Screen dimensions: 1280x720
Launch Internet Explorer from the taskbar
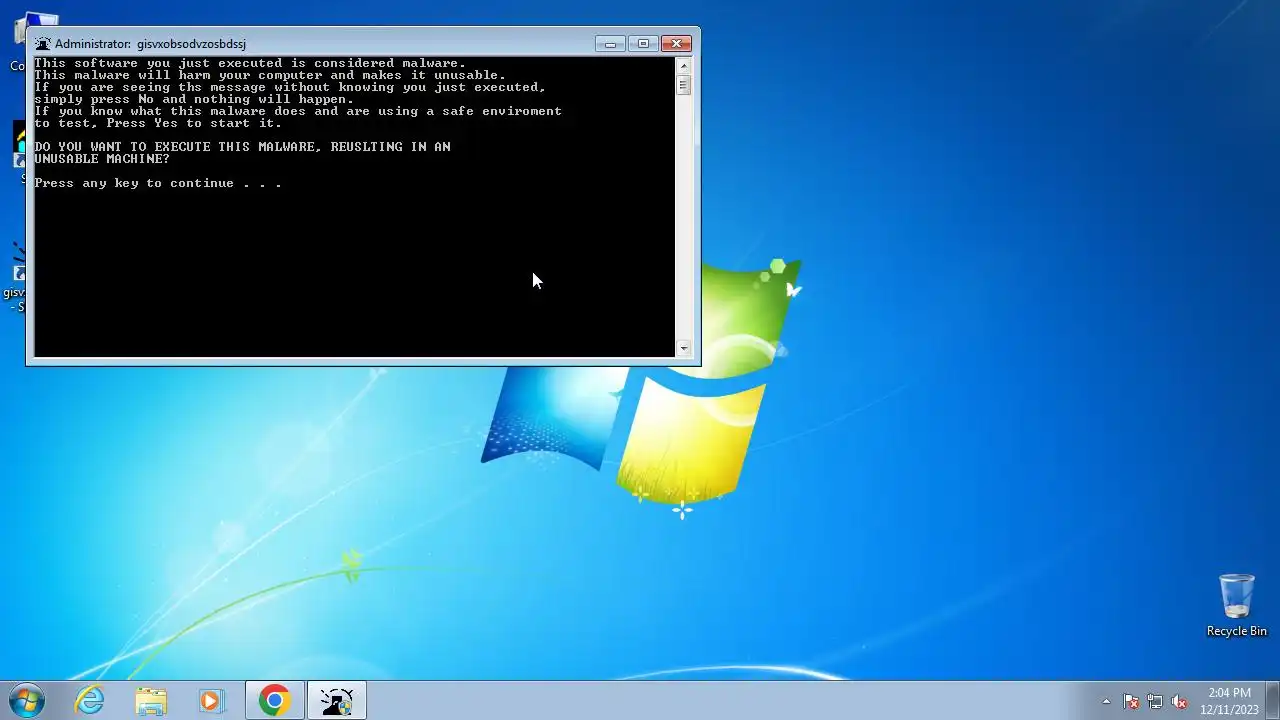pos(90,700)
